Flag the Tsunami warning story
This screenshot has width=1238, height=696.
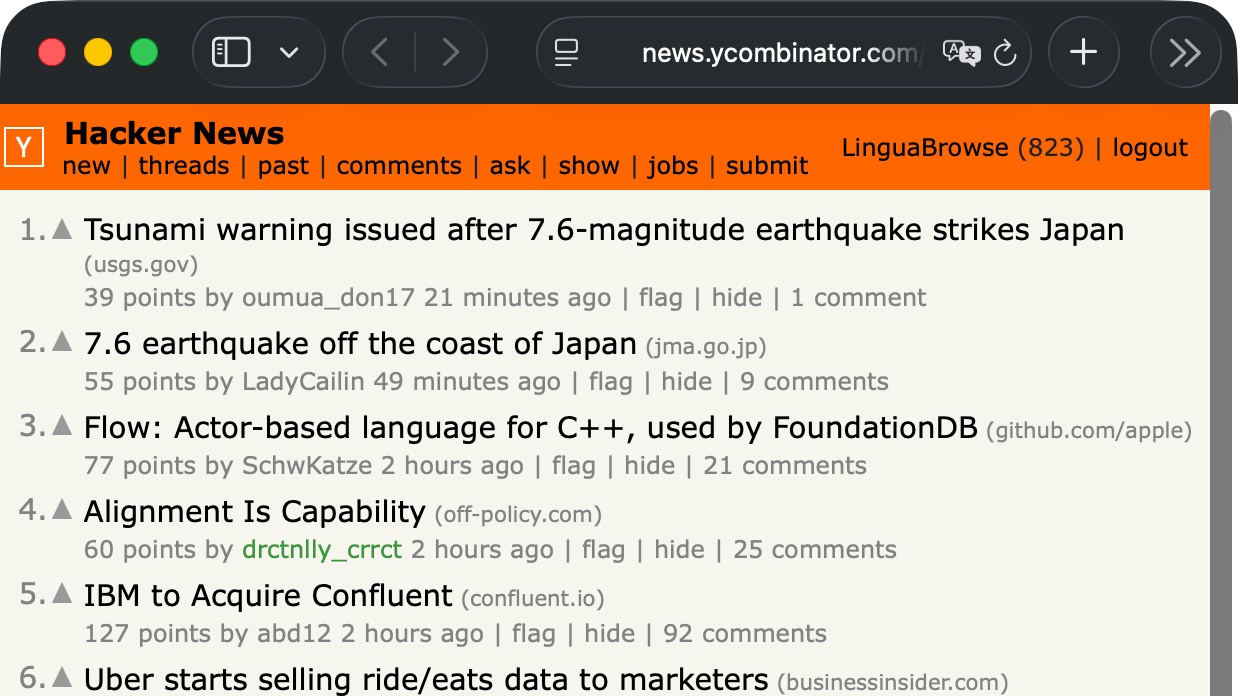coord(660,298)
